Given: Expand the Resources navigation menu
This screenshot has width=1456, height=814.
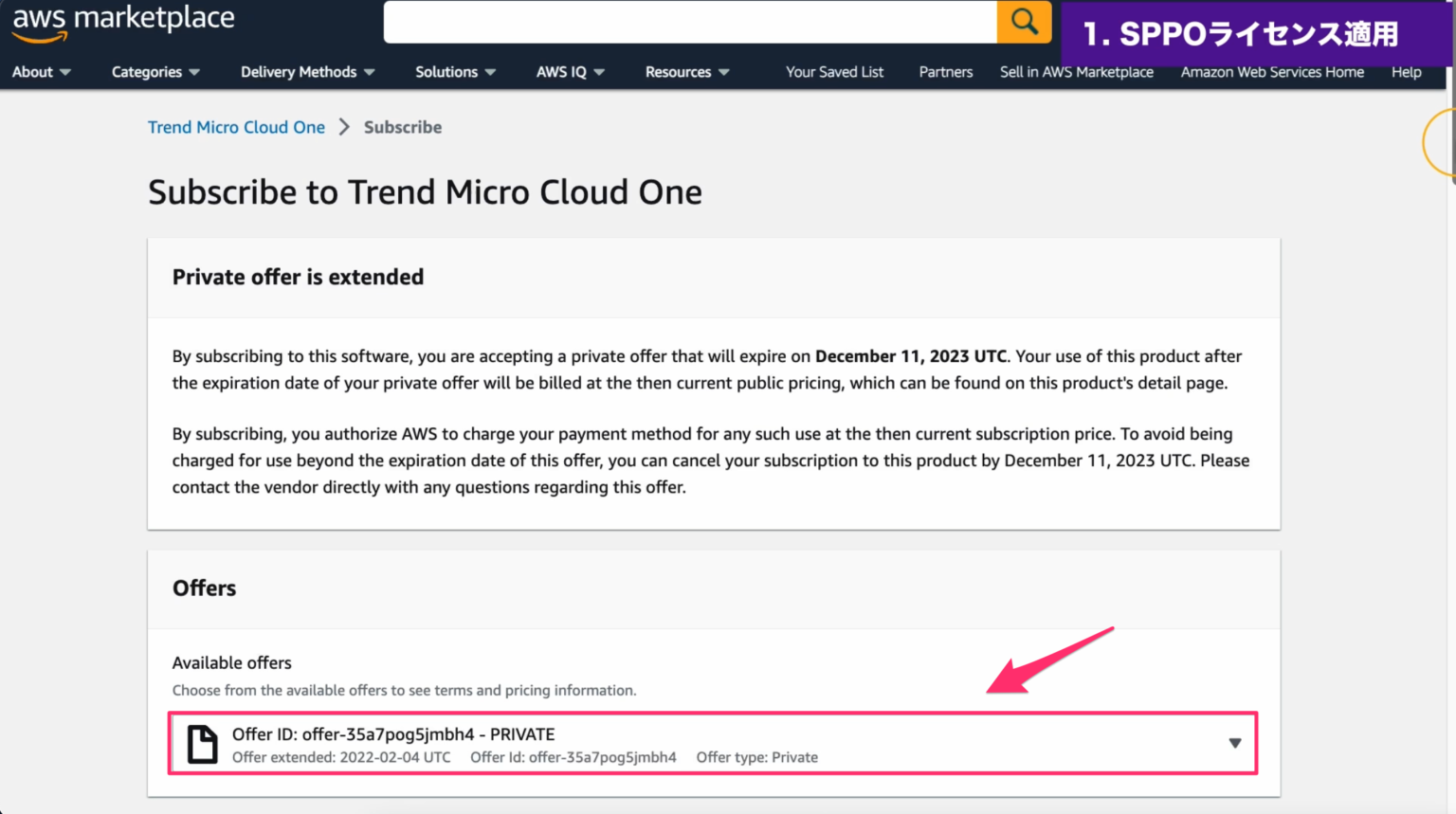Looking at the screenshot, I should [x=686, y=71].
